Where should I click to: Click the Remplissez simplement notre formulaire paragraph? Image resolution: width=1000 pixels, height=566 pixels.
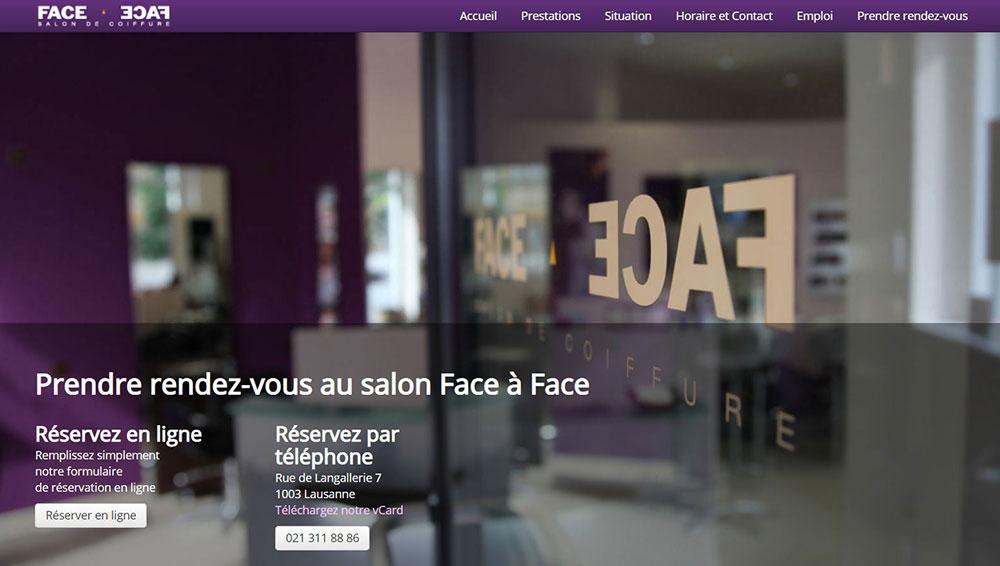pos(97,472)
